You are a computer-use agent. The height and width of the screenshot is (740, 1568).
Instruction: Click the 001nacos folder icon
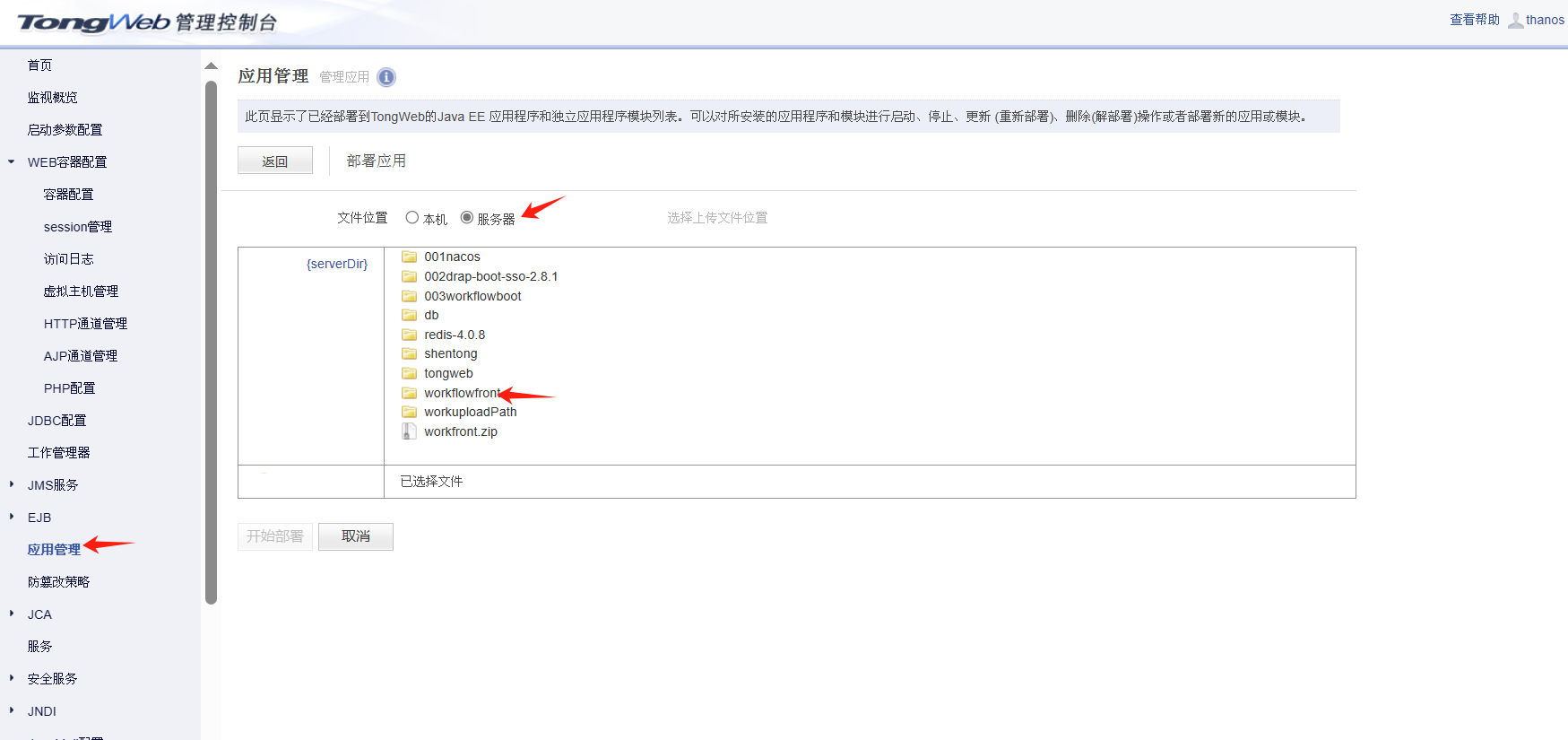(x=410, y=257)
